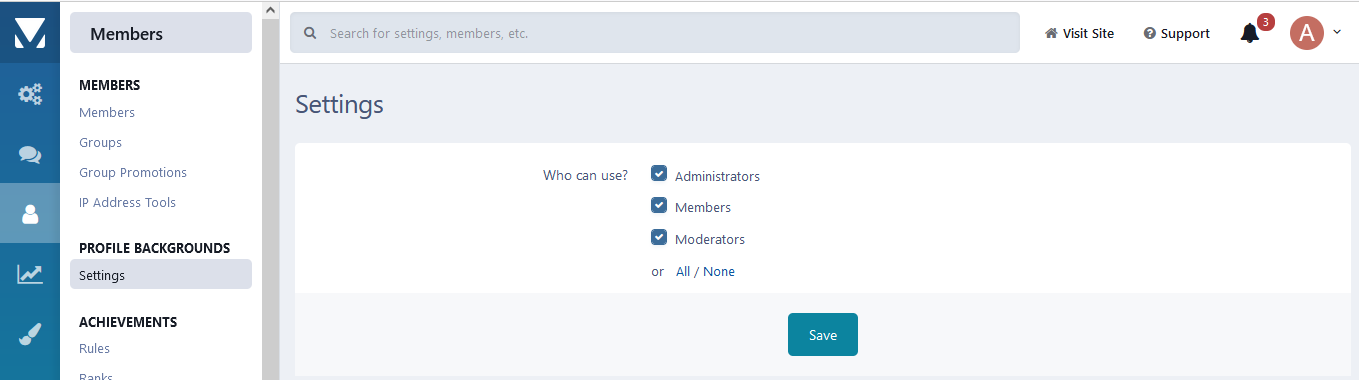Image resolution: width=1359 pixels, height=380 pixels.
Task: Expand the account dropdown chevron
Action: [1337, 32]
